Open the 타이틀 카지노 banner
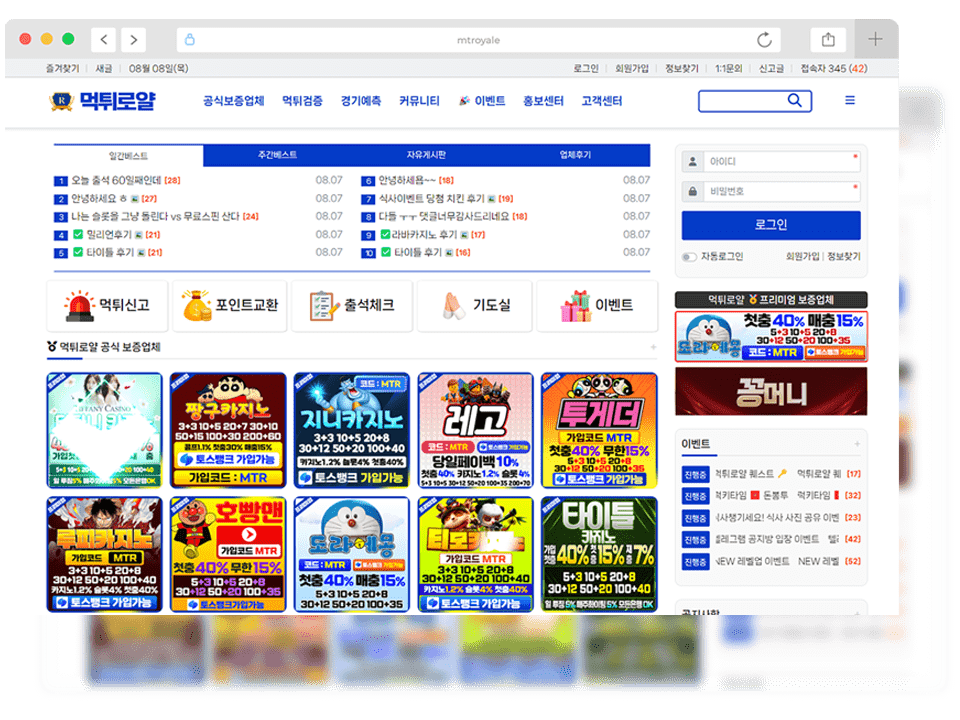Screen dimensions: 960x720 pos(599,554)
